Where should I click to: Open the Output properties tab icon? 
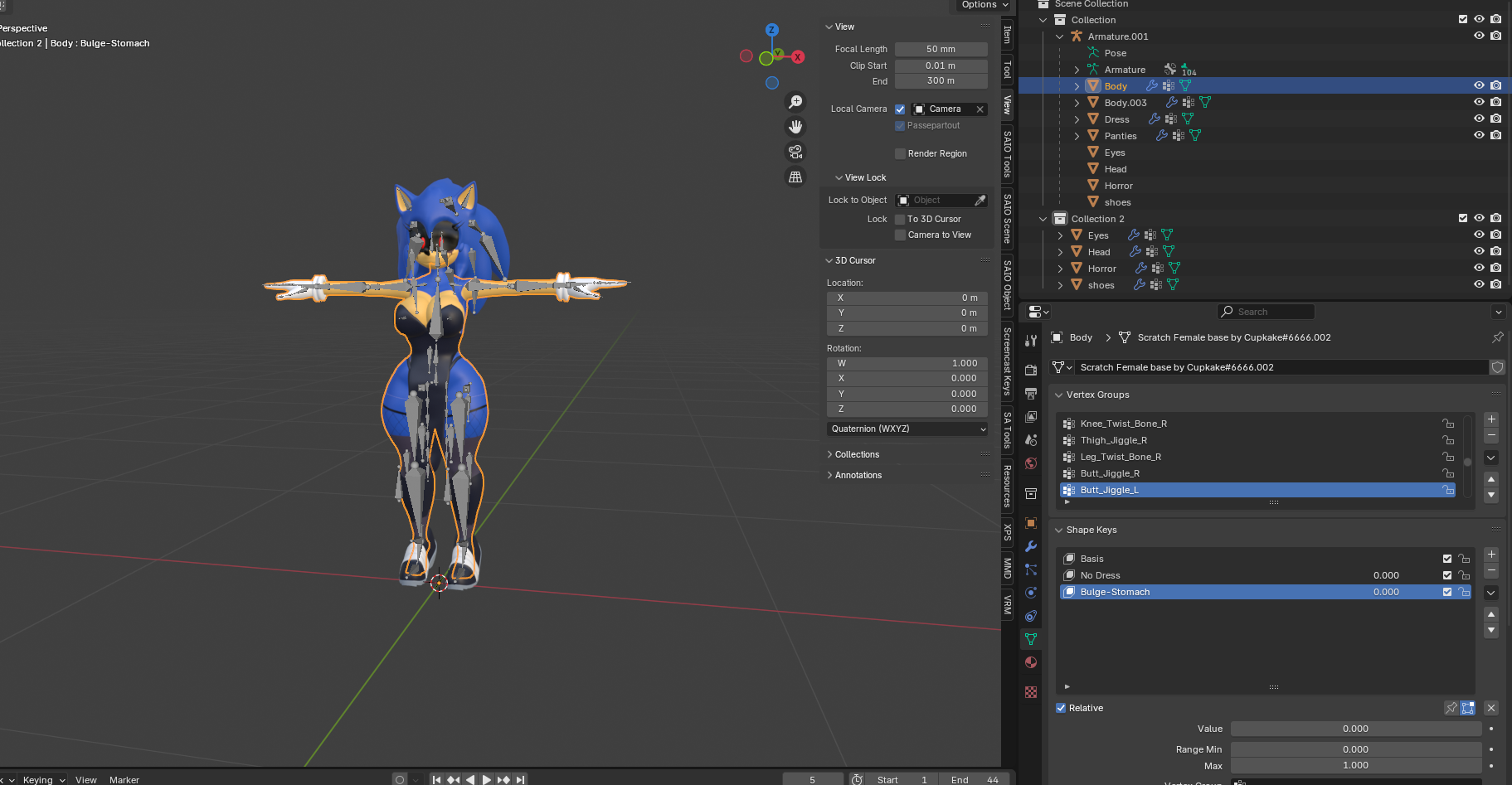tap(1031, 393)
